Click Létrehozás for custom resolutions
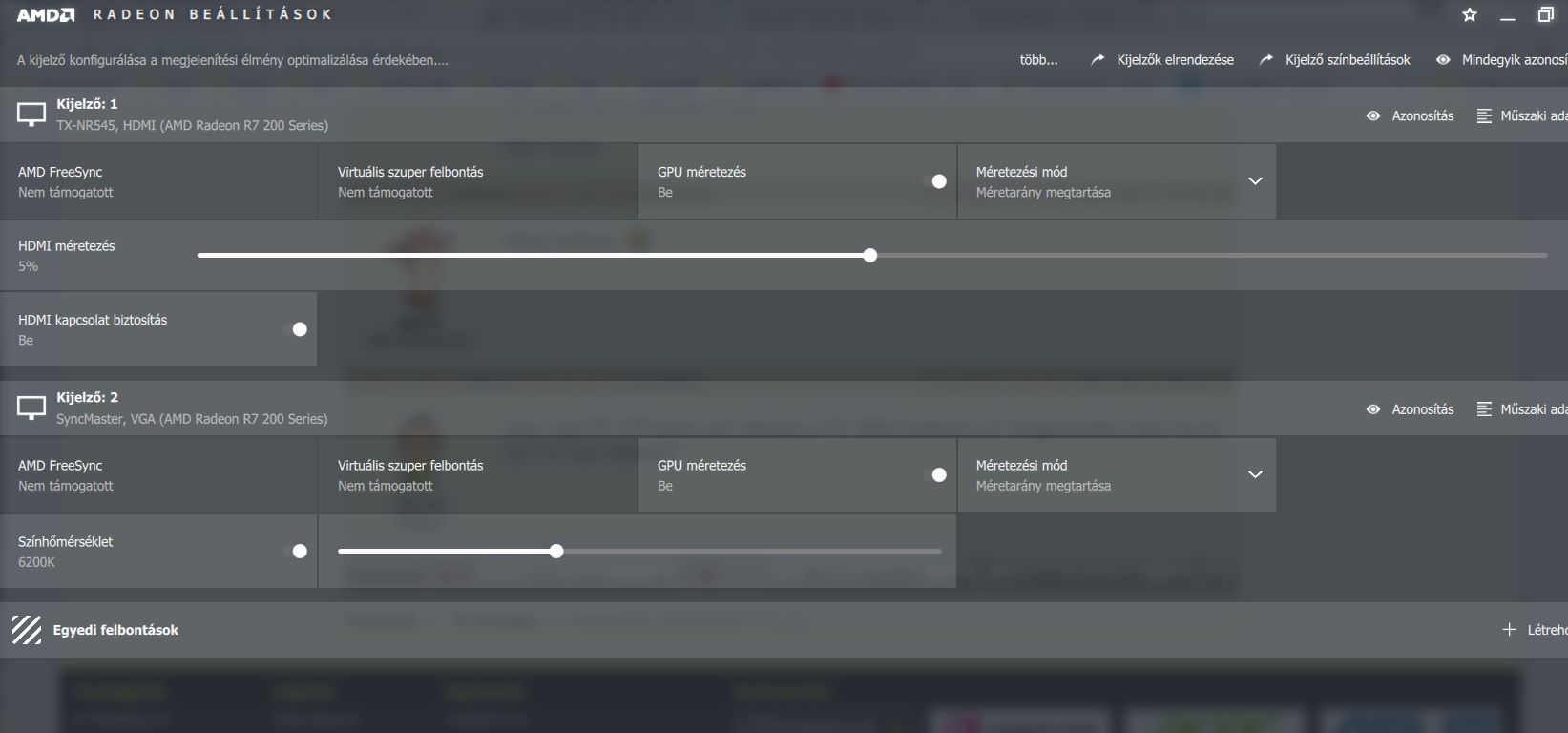1568x733 pixels. pos(1547,630)
